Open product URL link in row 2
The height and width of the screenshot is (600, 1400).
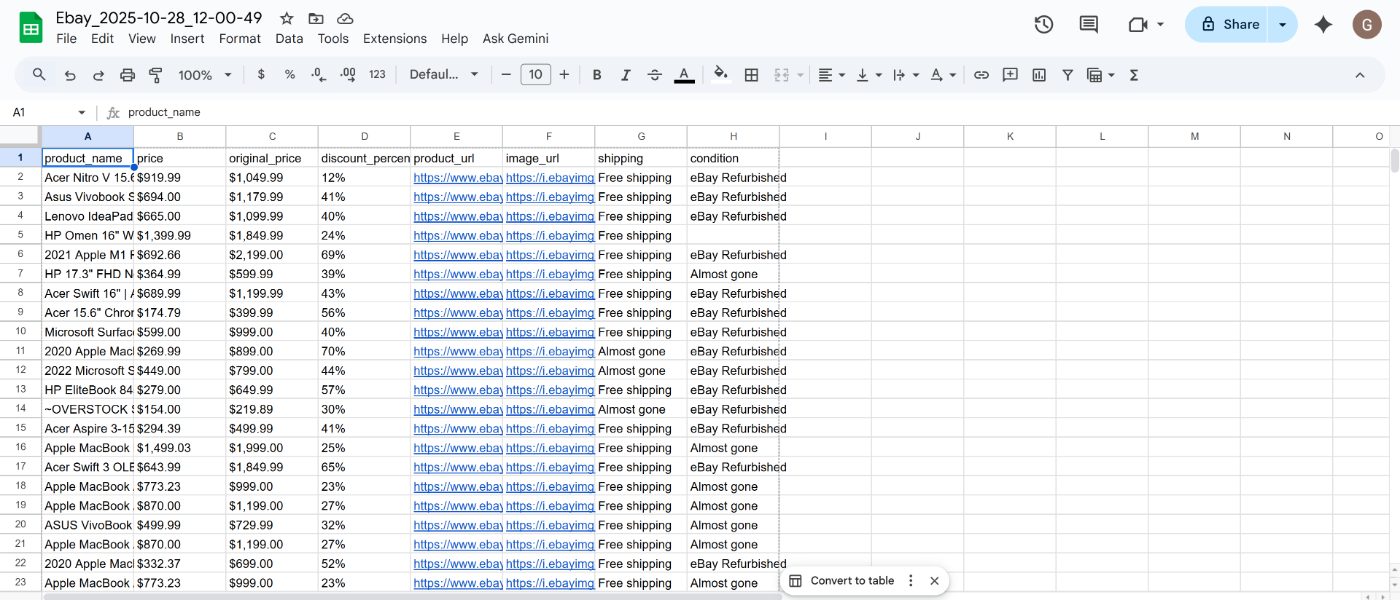click(457, 177)
